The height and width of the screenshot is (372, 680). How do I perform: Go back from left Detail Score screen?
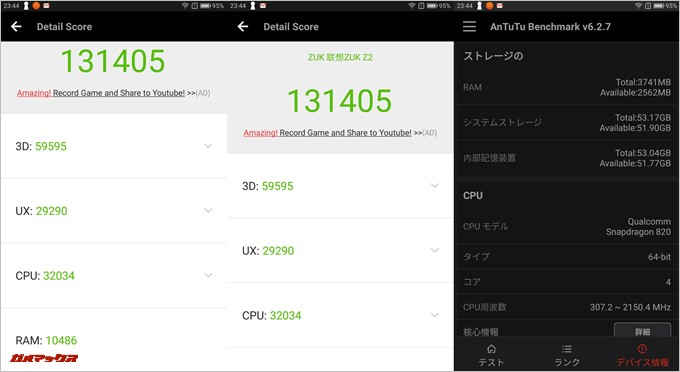pyautogui.click(x=16, y=26)
